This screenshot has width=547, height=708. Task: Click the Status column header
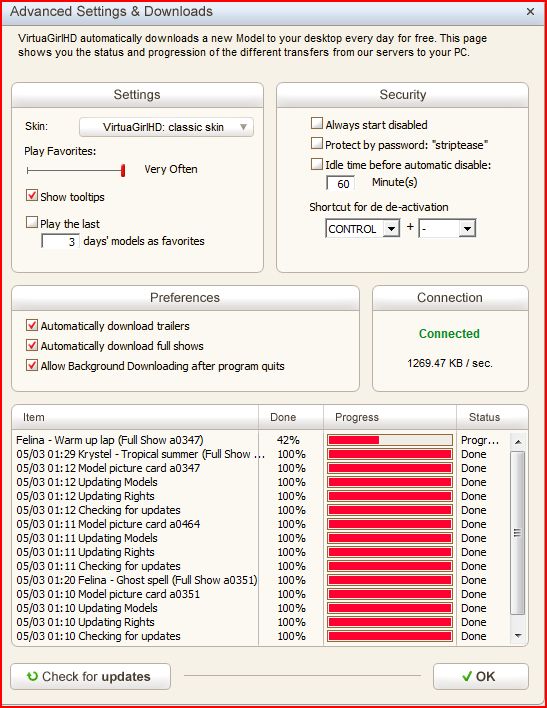tap(492, 417)
